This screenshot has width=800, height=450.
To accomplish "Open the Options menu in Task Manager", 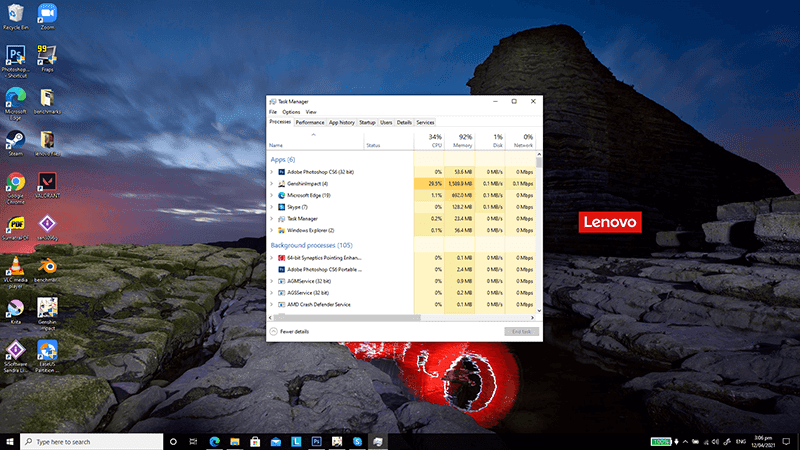I will click(291, 112).
